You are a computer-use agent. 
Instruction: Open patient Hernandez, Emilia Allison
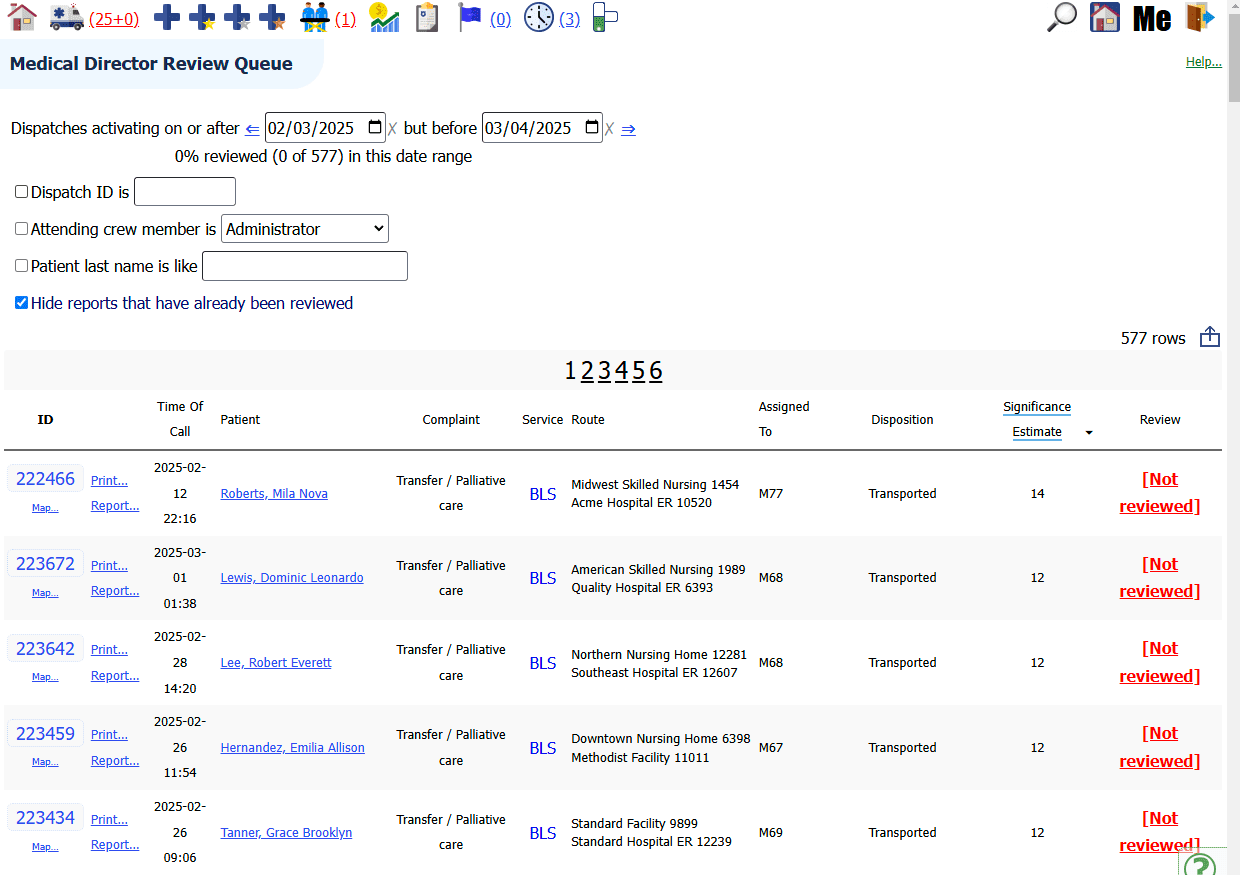(x=293, y=748)
